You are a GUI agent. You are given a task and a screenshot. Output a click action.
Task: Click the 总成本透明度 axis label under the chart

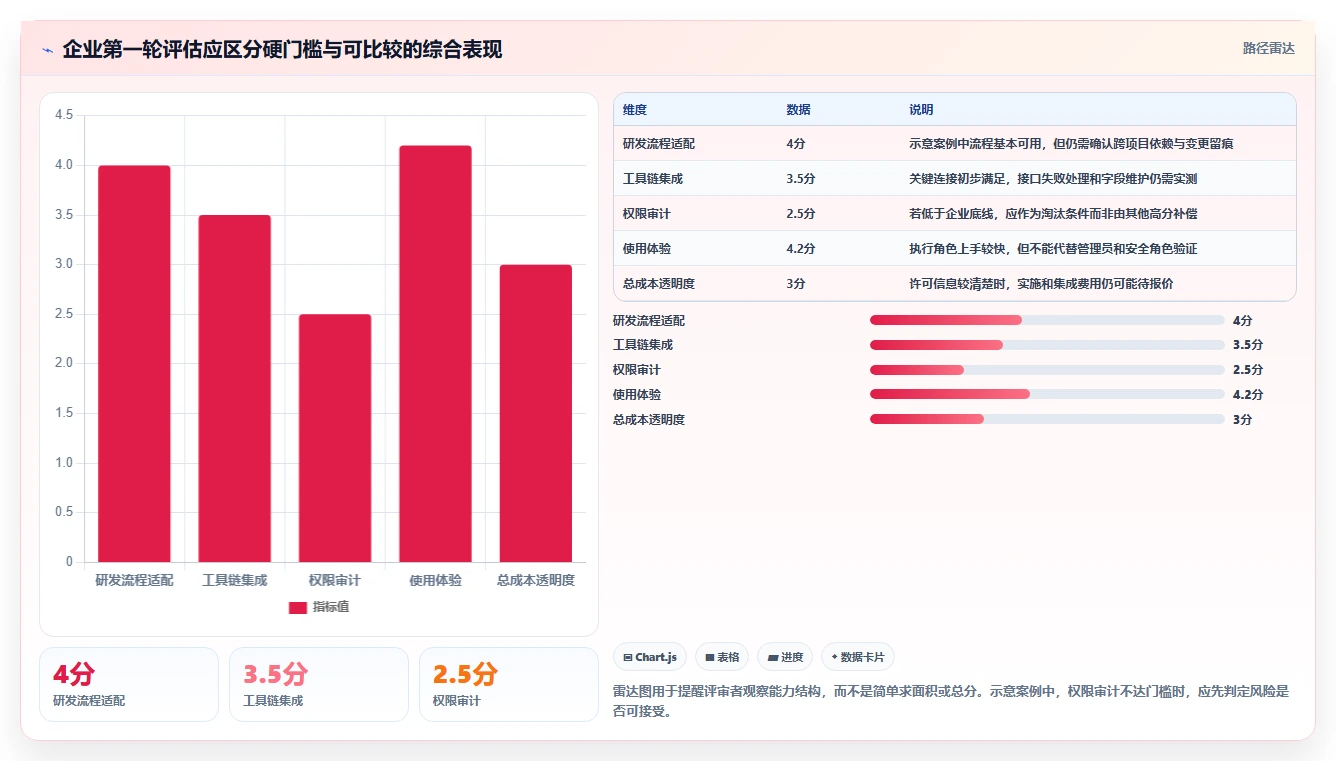[x=536, y=580]
